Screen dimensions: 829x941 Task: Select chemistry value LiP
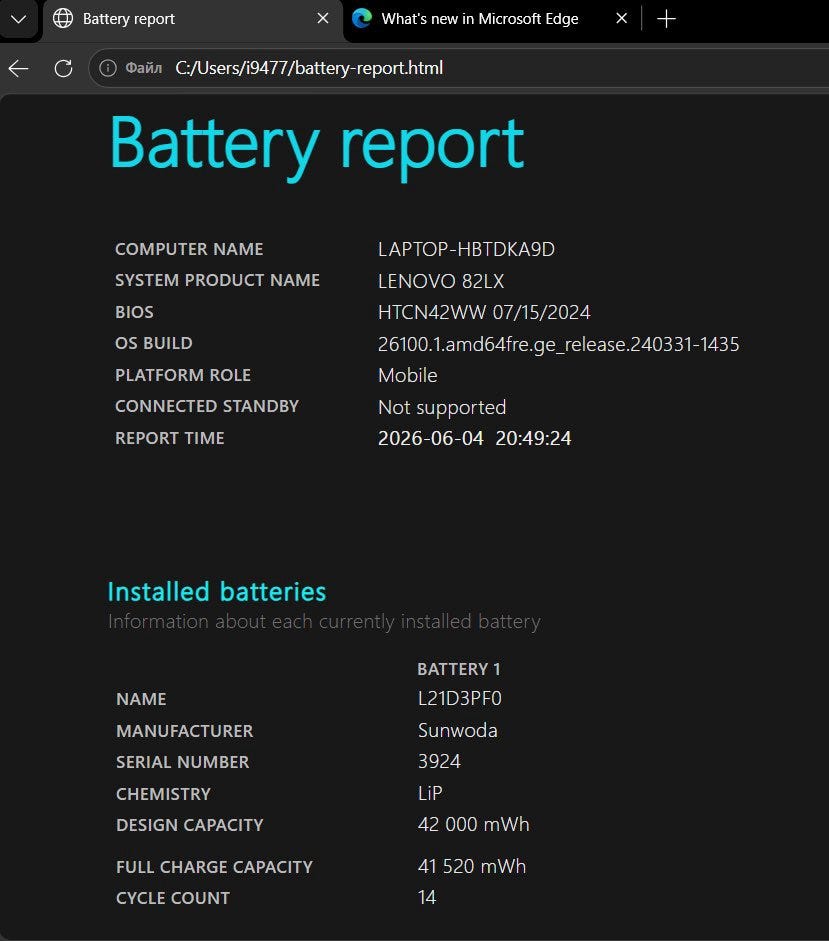[x=430, y=793]
